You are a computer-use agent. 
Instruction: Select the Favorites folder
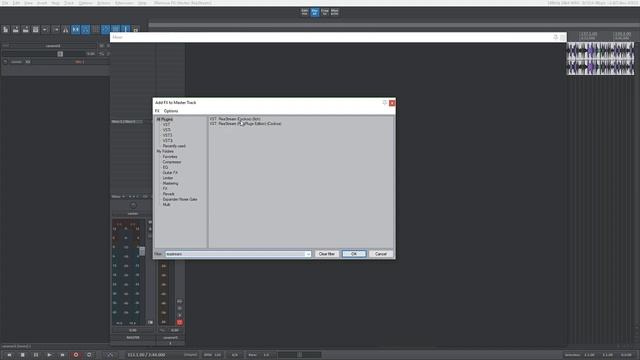pyautogui.click(x=170, y=156)
